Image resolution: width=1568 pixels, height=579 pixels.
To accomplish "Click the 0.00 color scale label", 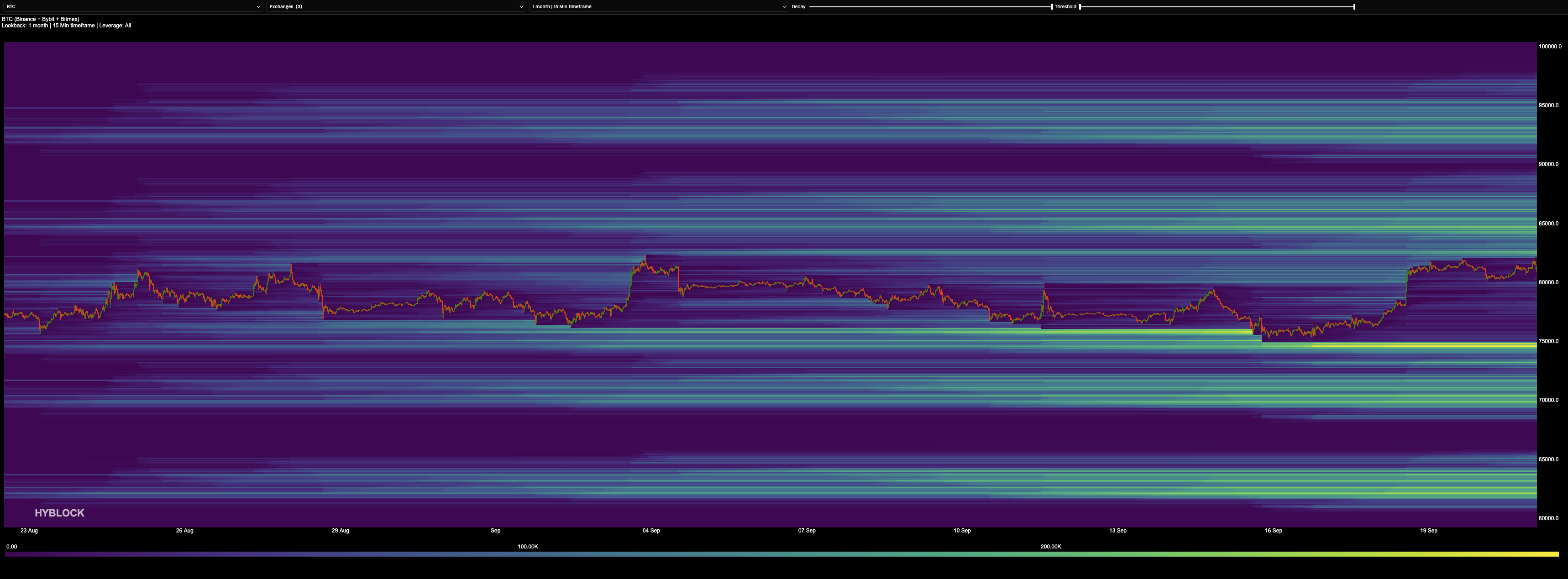I will [11, 547].
